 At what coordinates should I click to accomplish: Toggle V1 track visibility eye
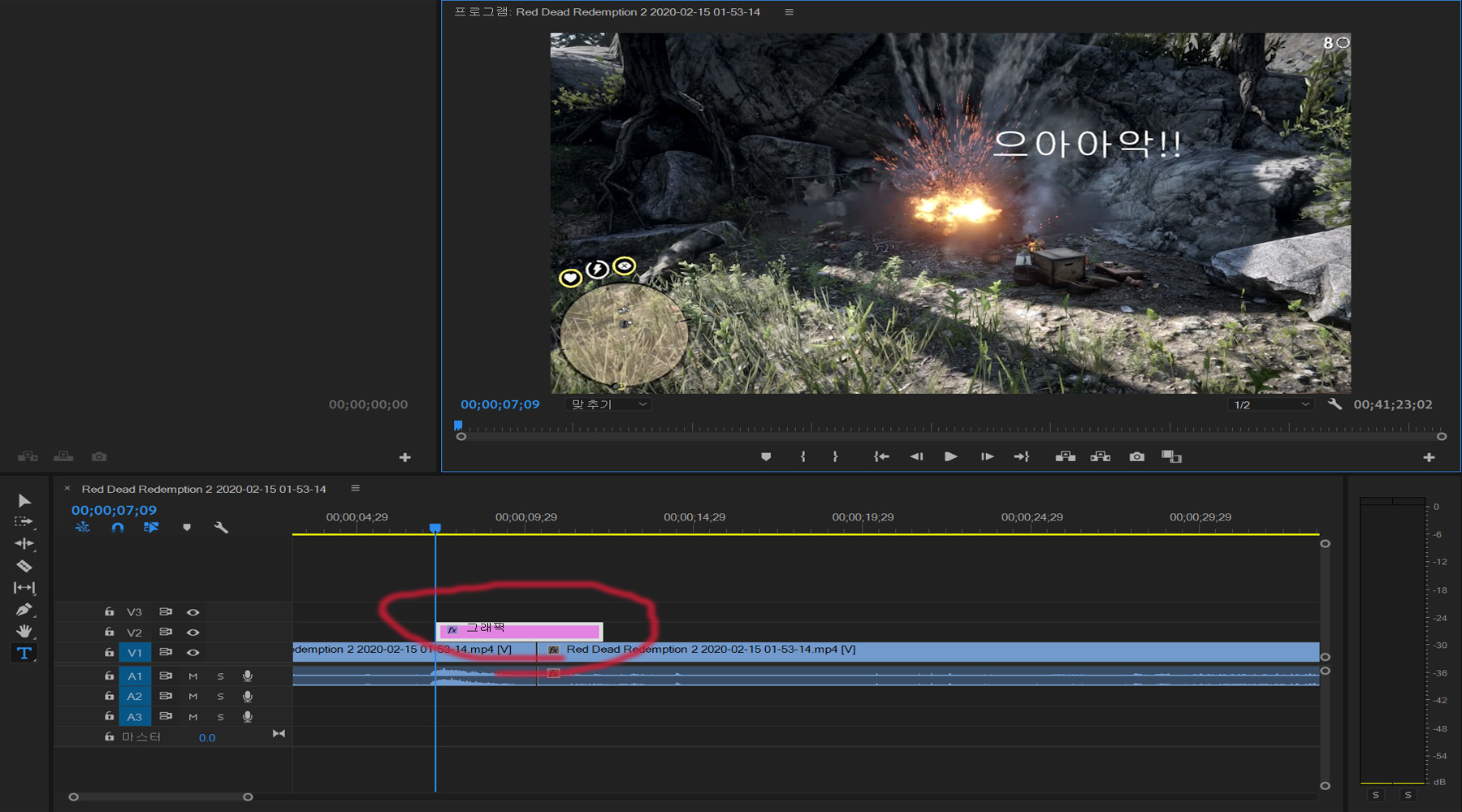[x=193, y=653]
